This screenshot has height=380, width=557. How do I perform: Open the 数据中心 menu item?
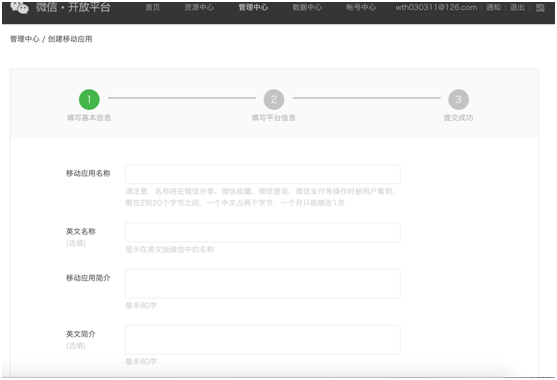point(307,7)
